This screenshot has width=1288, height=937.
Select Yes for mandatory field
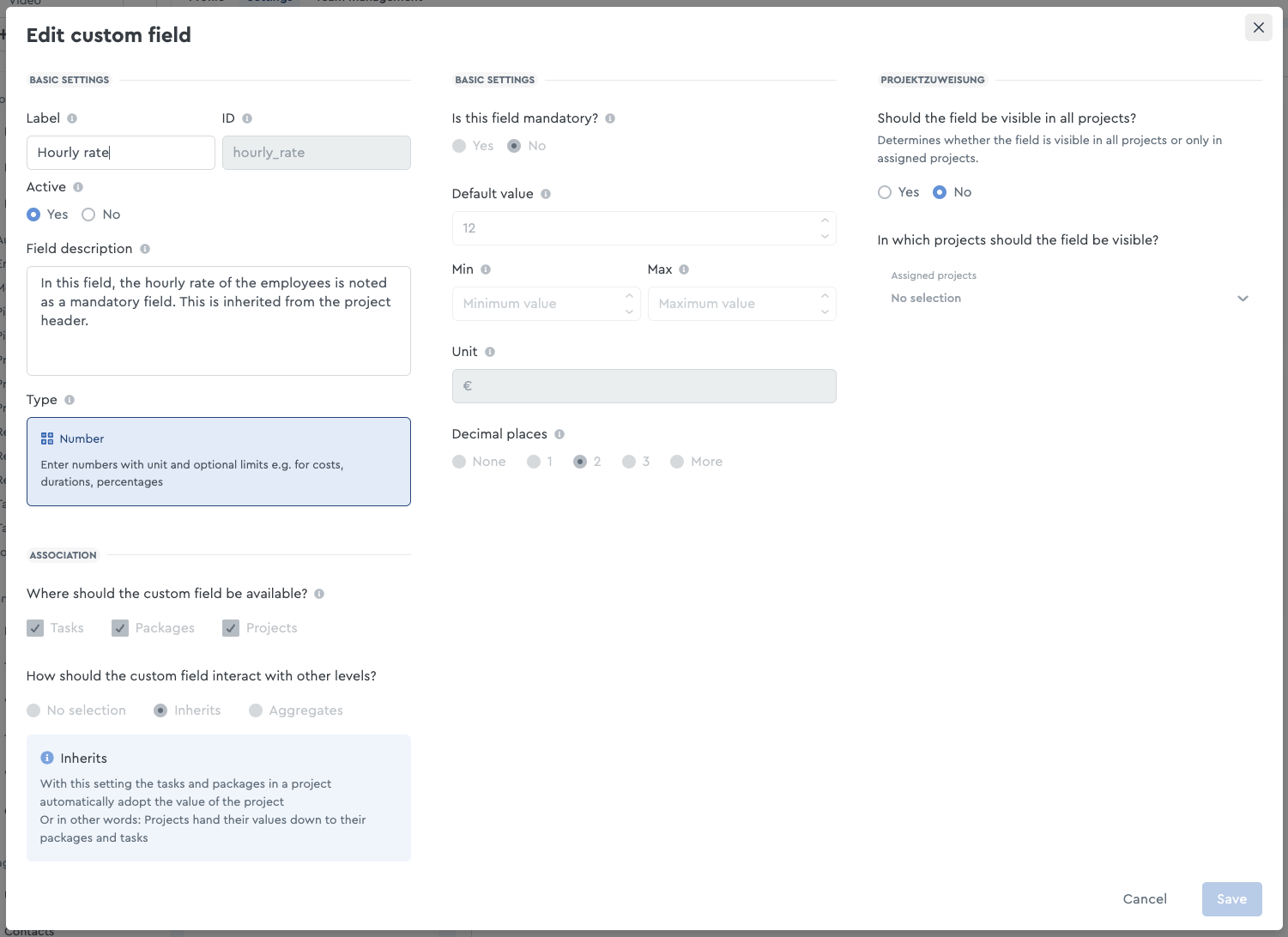[x=459, y=146]
